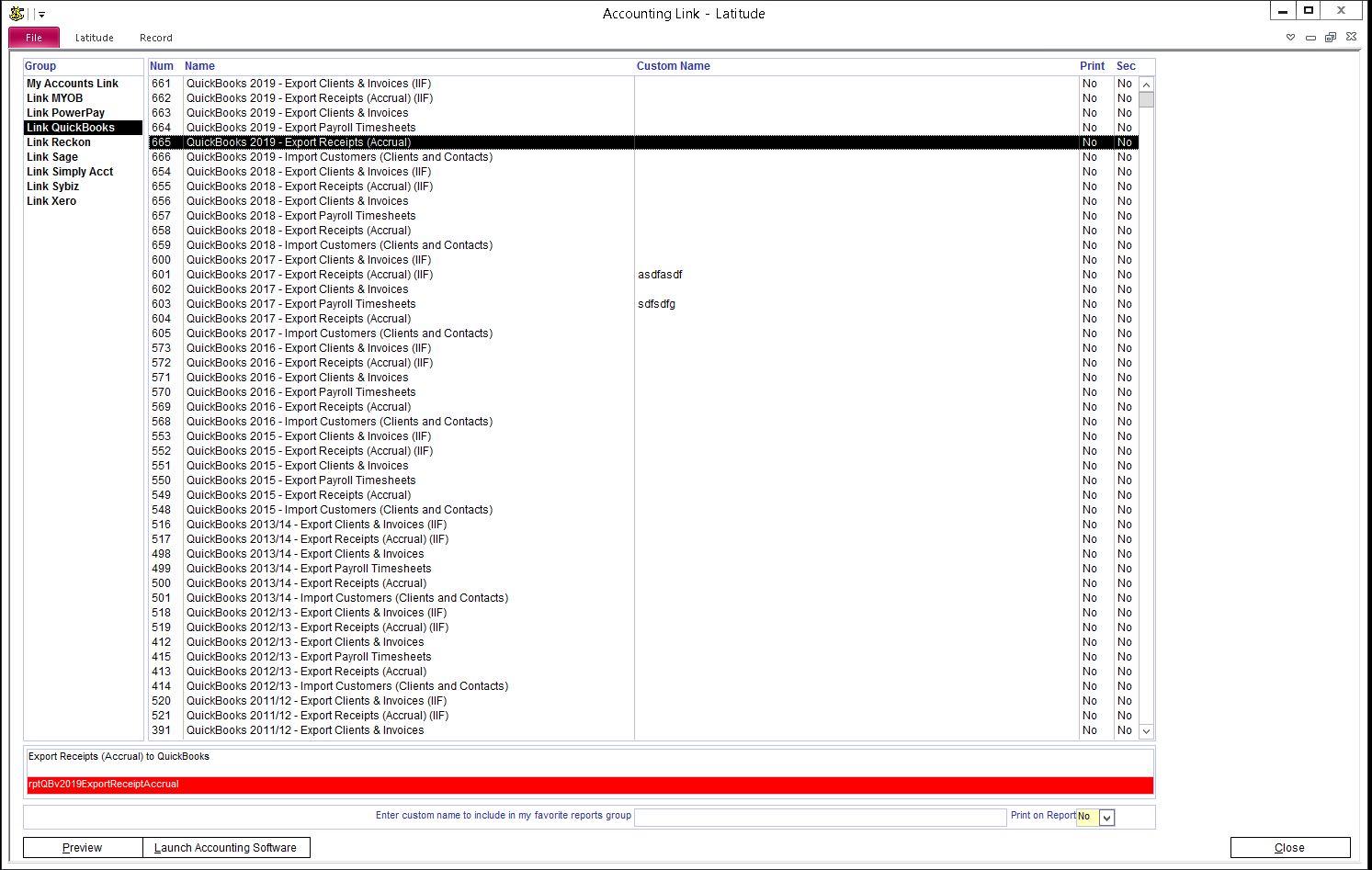
Task: Select row 573 QuickBooks 2016 Export Clients & Invoices (IIF)
Action: pyautogui.click(x=643, y=348)
